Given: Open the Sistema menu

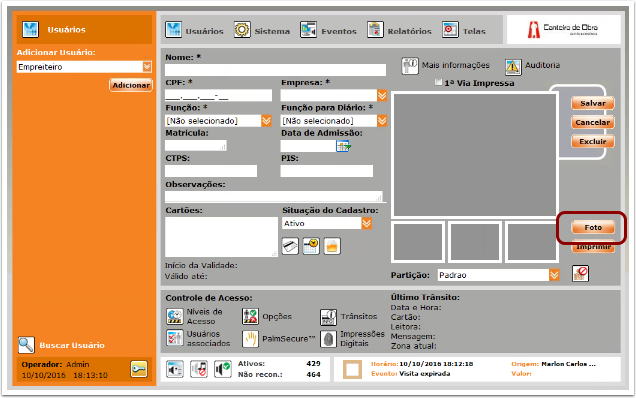Looking at the screenshot, I should tap(262, 30).
